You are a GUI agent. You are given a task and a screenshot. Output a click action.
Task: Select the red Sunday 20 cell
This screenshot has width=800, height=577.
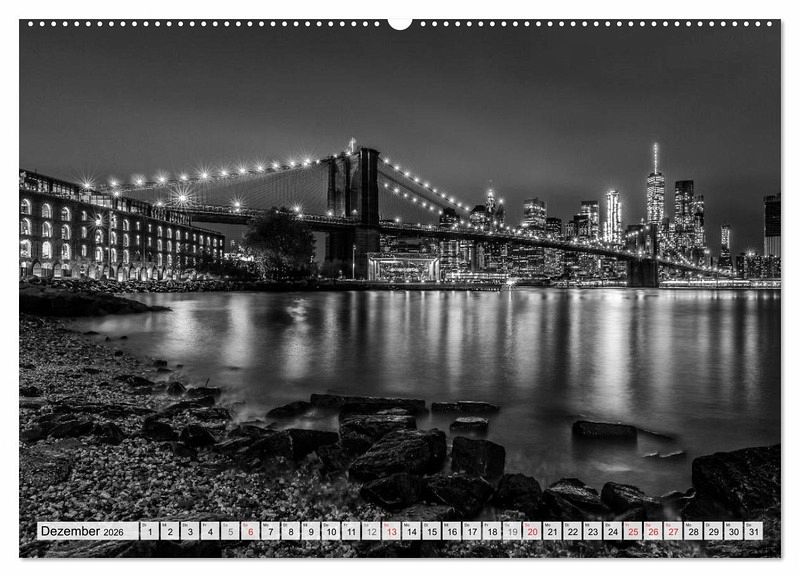[532, 531]
